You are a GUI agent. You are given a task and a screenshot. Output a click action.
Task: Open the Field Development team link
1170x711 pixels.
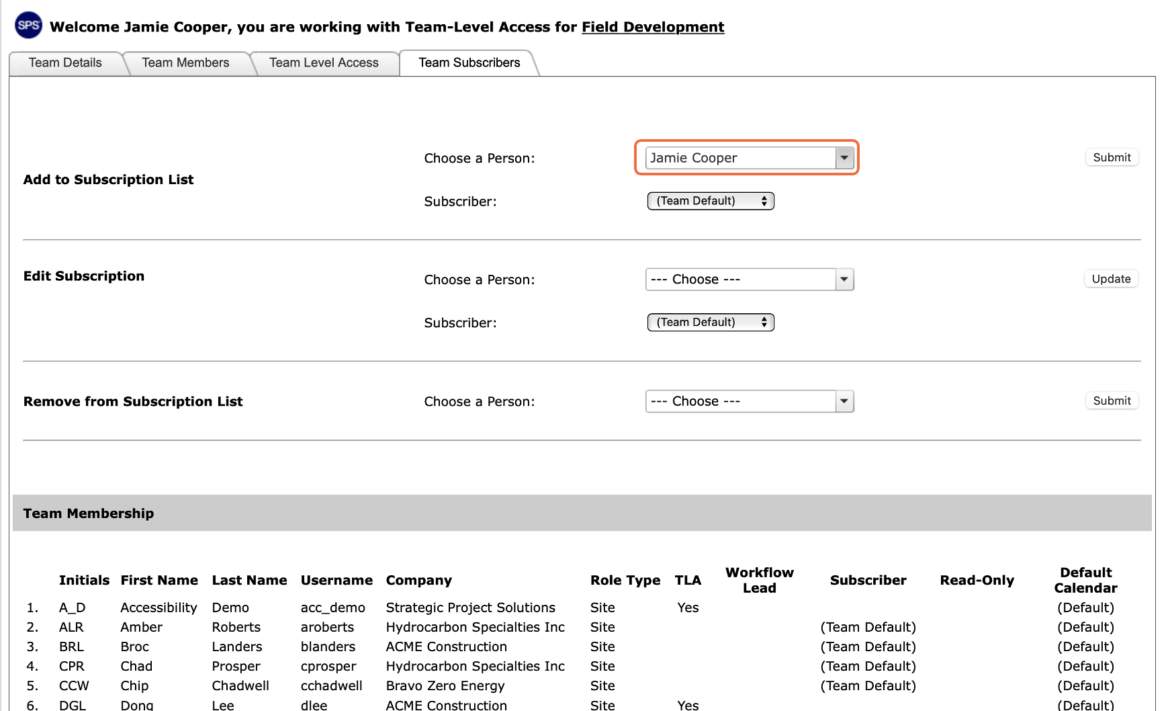pos(652,27)
